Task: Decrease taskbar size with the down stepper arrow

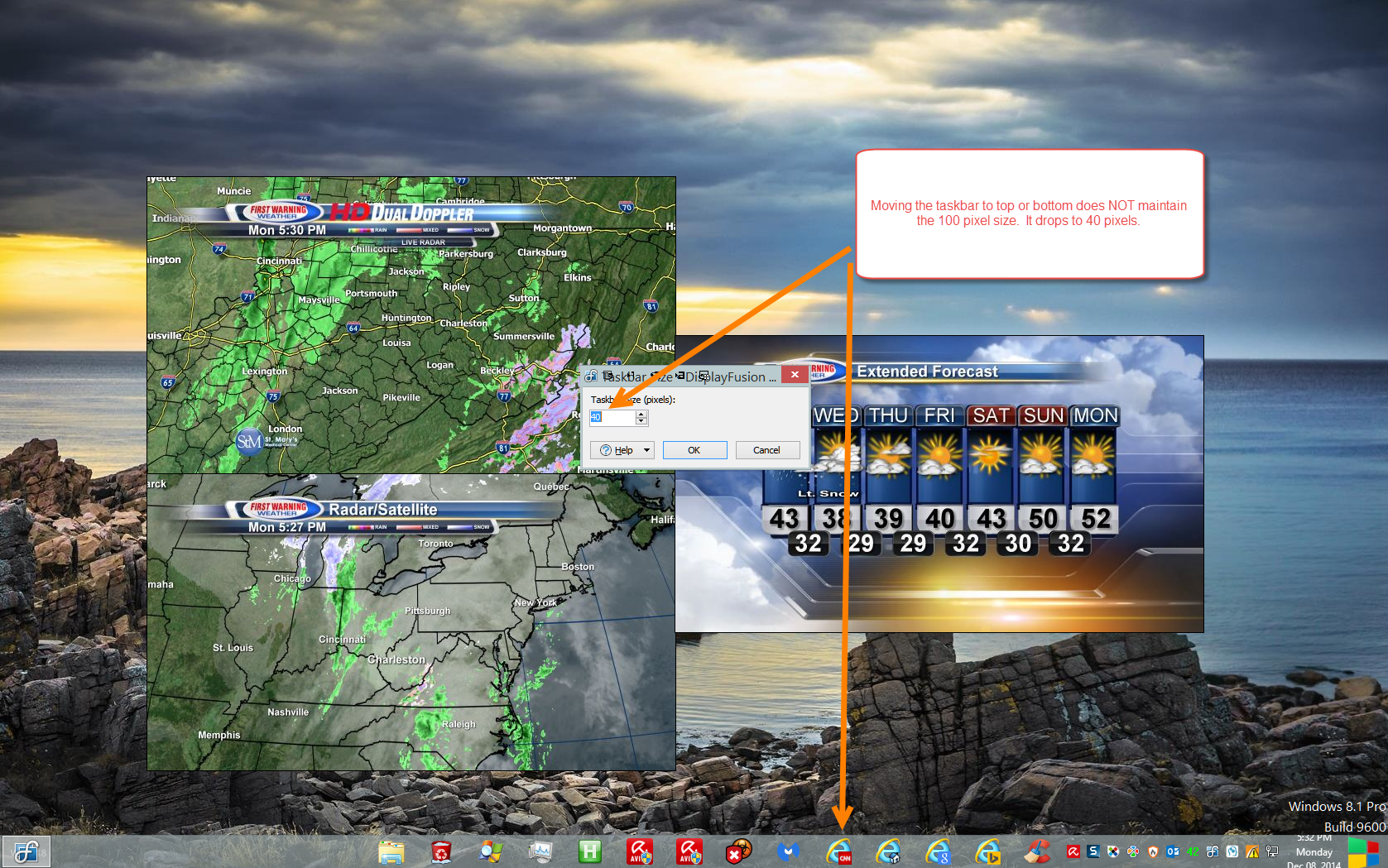Action: [x=641, y=421]
